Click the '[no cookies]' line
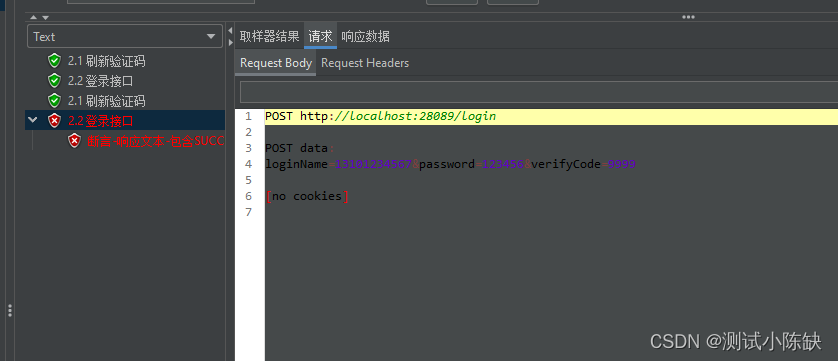 point(307,196)
